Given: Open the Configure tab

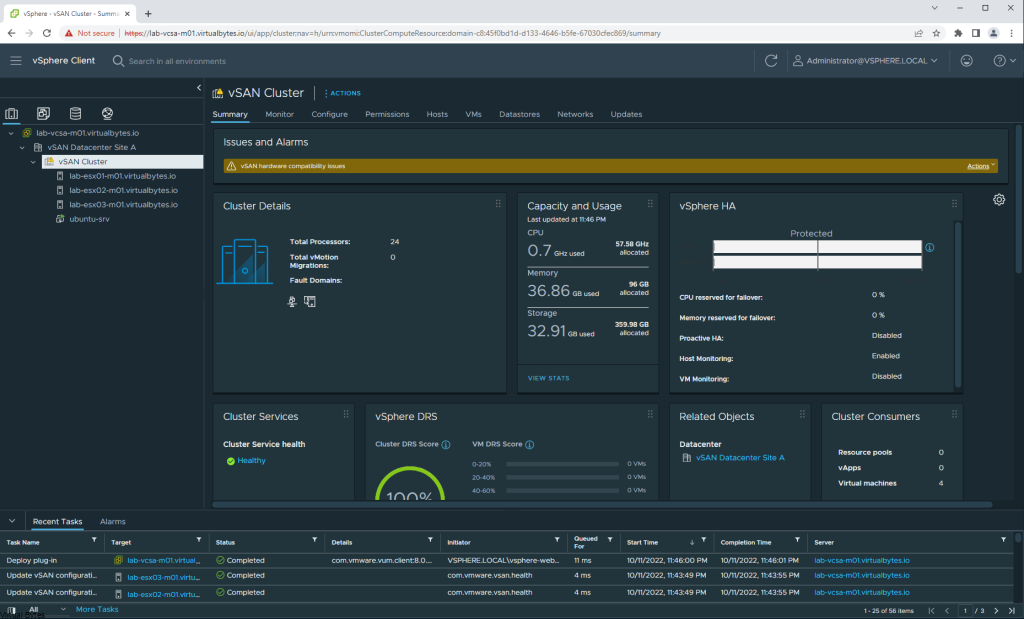Looking at the screenshot, I should click(329, 114).
